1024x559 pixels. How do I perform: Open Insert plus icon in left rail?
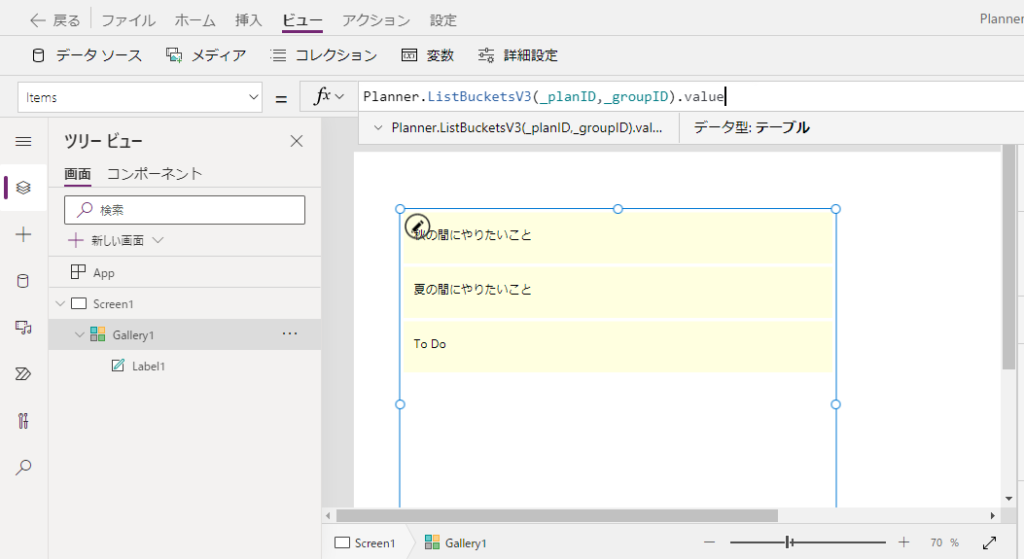click(24, 234)
